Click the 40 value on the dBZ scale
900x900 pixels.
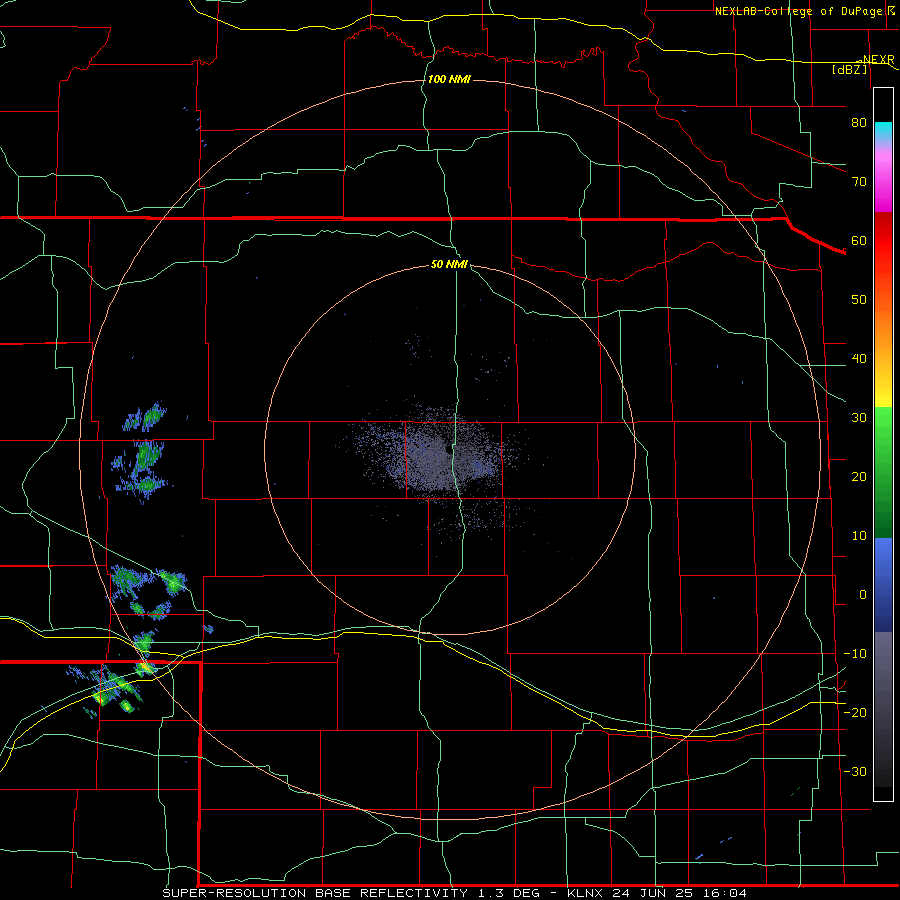pos(859,359)
